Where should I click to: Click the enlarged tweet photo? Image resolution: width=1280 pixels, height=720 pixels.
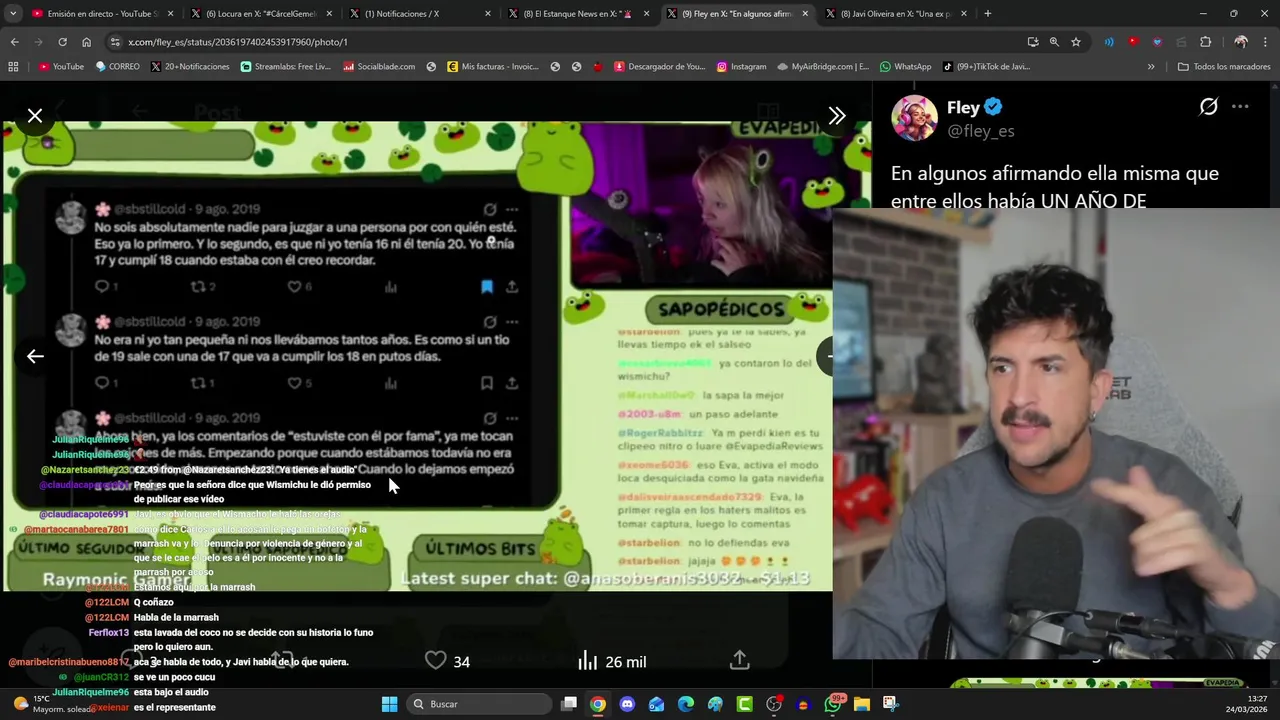click(436, 356)
